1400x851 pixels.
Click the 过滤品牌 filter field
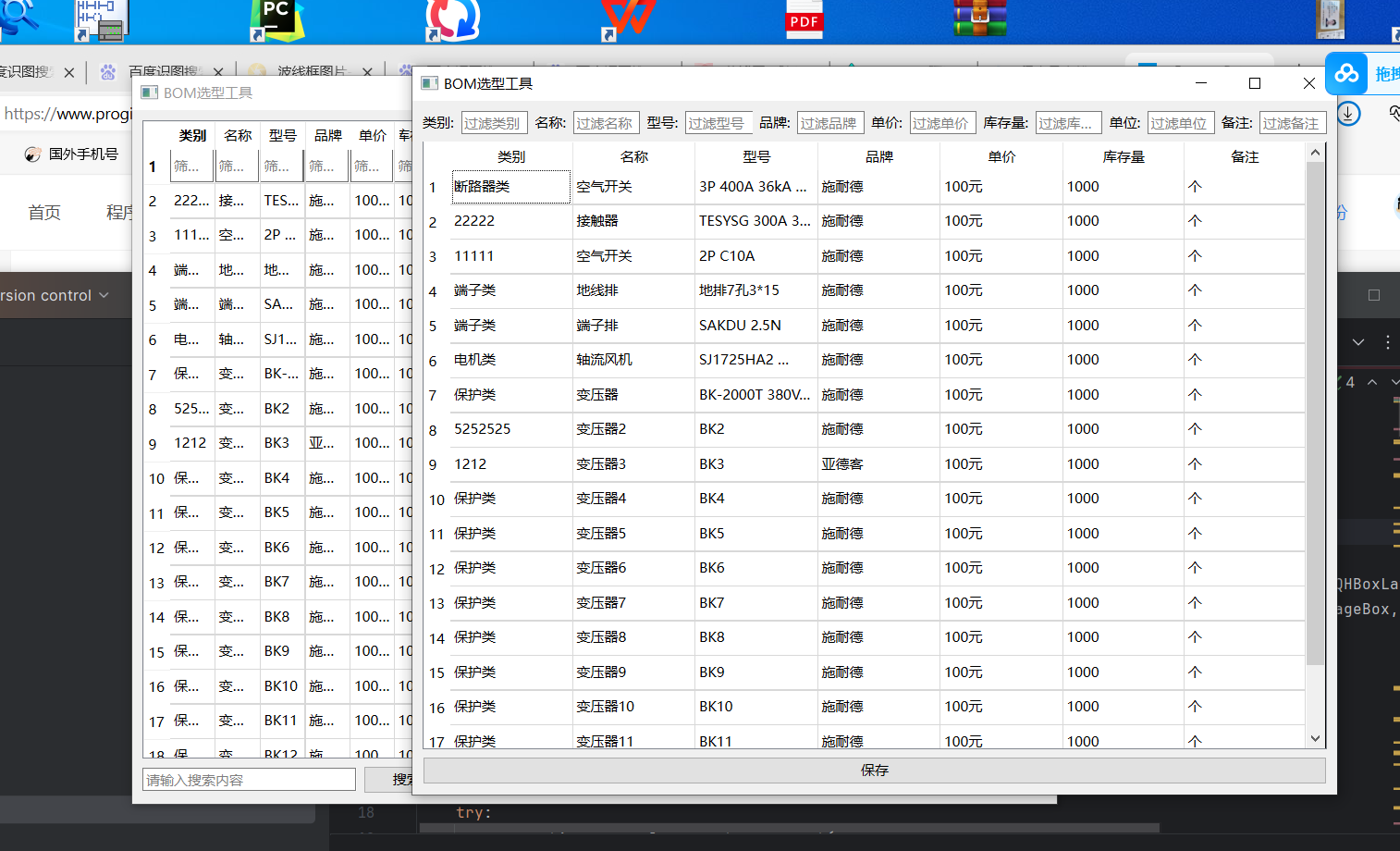coord(830,123)
